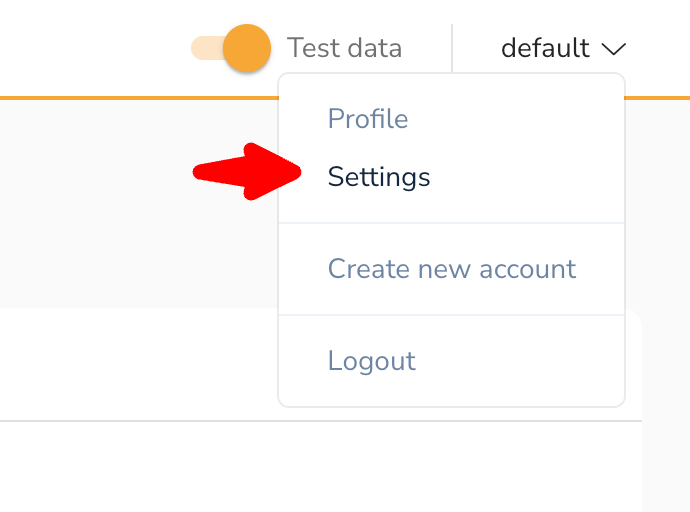Viewport: 690px width, 512px height.
Task: Toggle the Test data switch
Action: click(x=231, y=48)
